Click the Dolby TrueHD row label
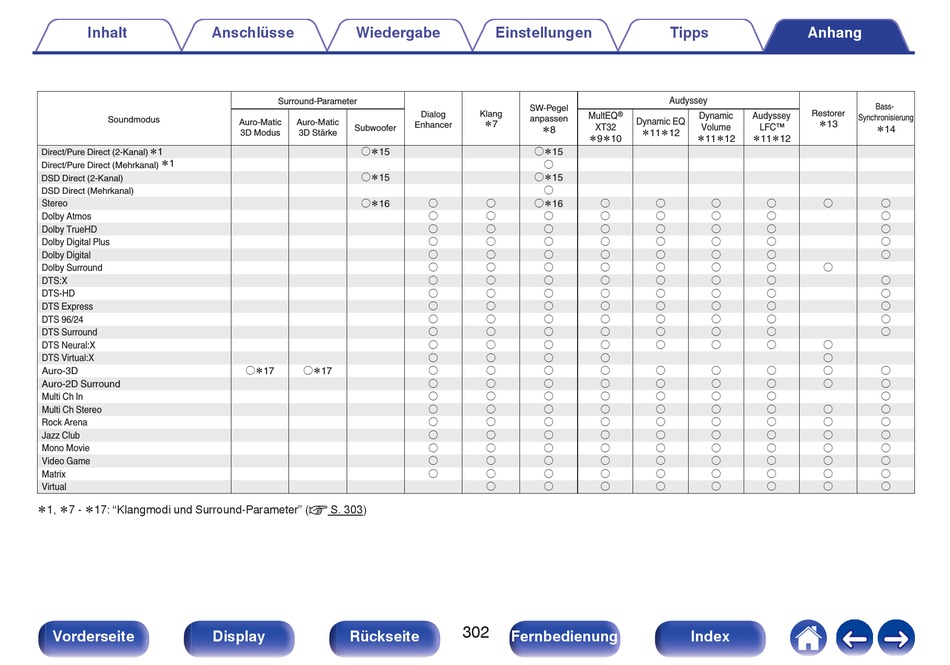Viewport: 950px width, 665px height. 69,230
